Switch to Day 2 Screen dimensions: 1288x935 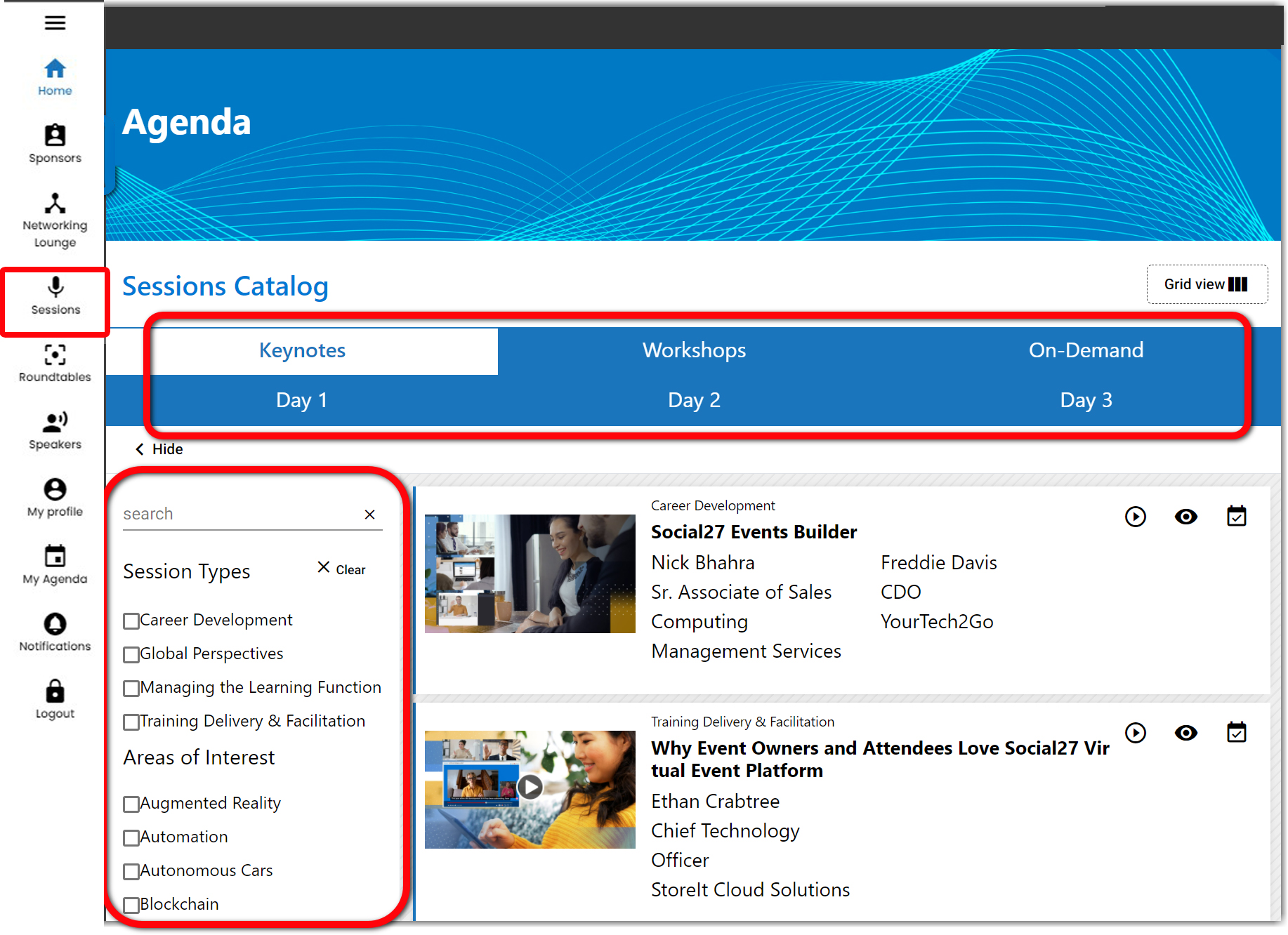tap(695, 400)
